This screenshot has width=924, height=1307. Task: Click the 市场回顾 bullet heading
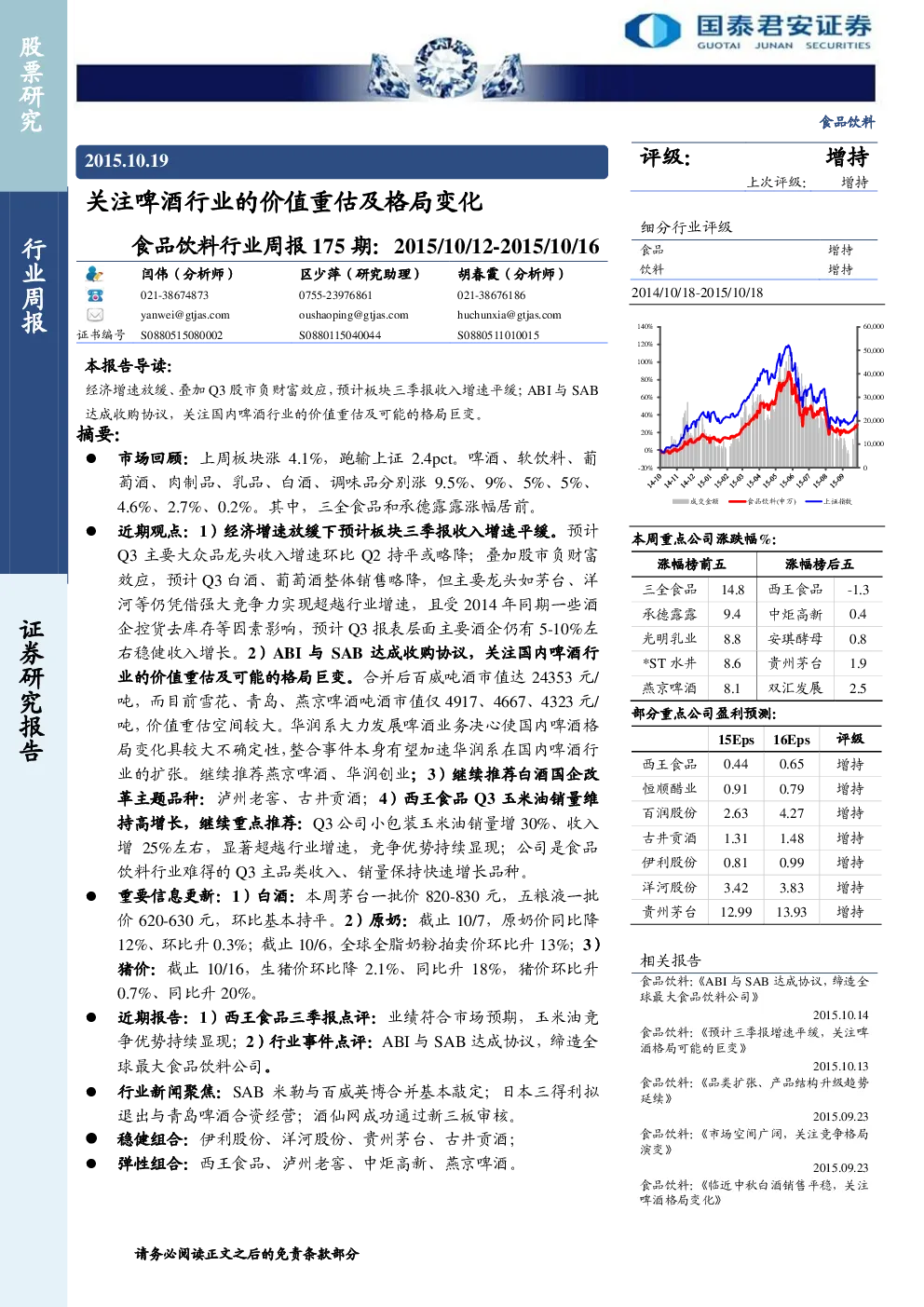[153, 458]
